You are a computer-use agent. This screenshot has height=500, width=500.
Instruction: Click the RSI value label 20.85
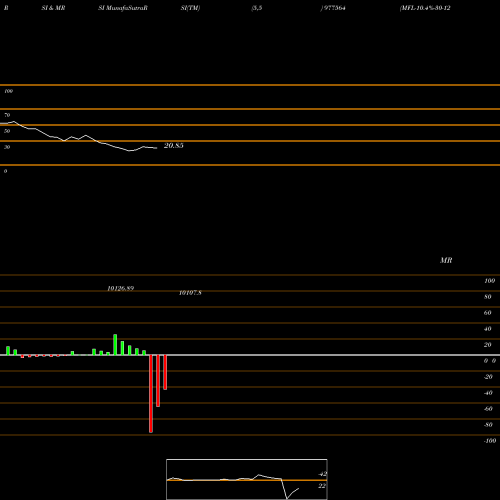174,146
